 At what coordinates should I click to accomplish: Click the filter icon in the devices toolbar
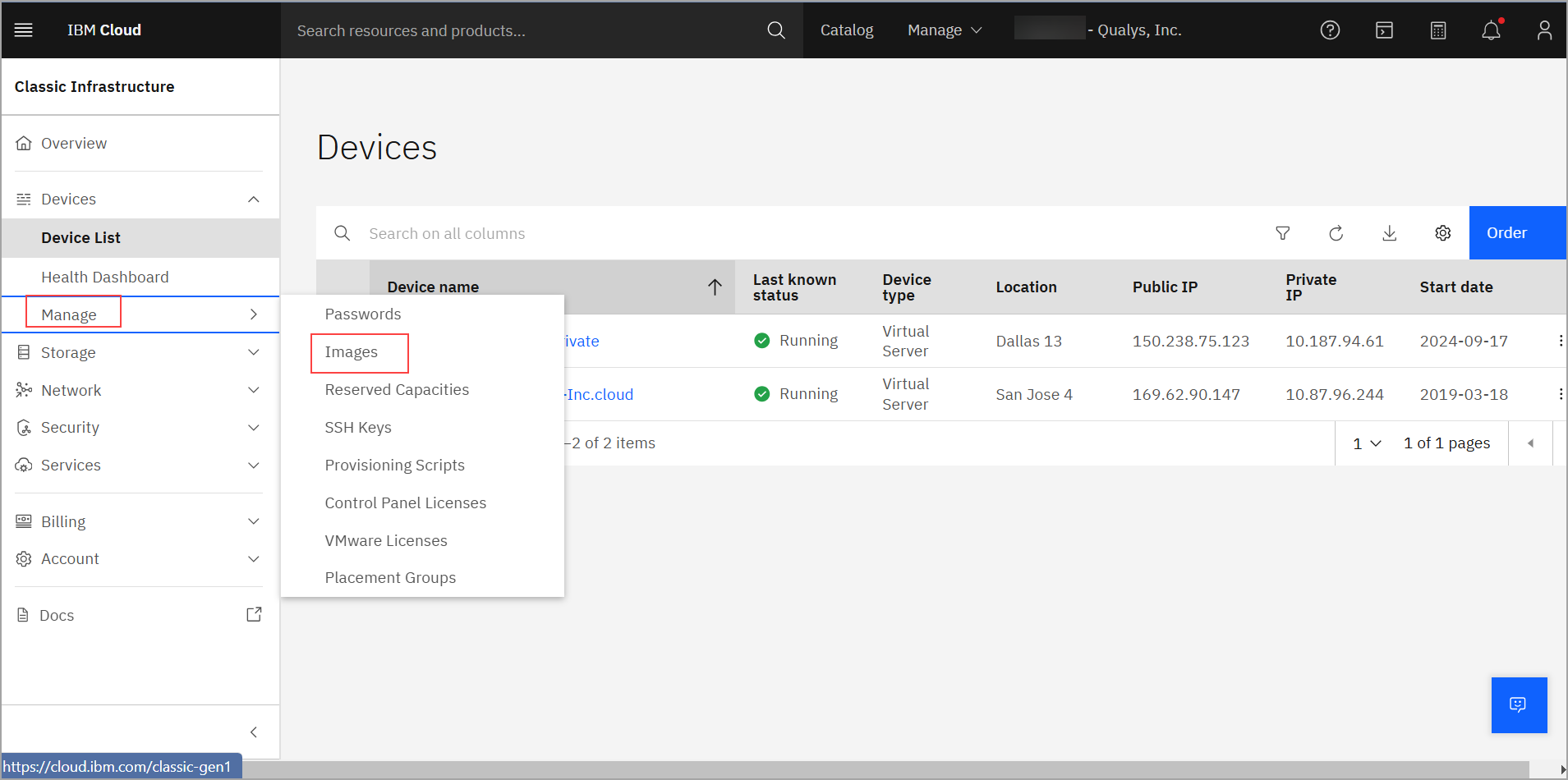(1282, 233)
